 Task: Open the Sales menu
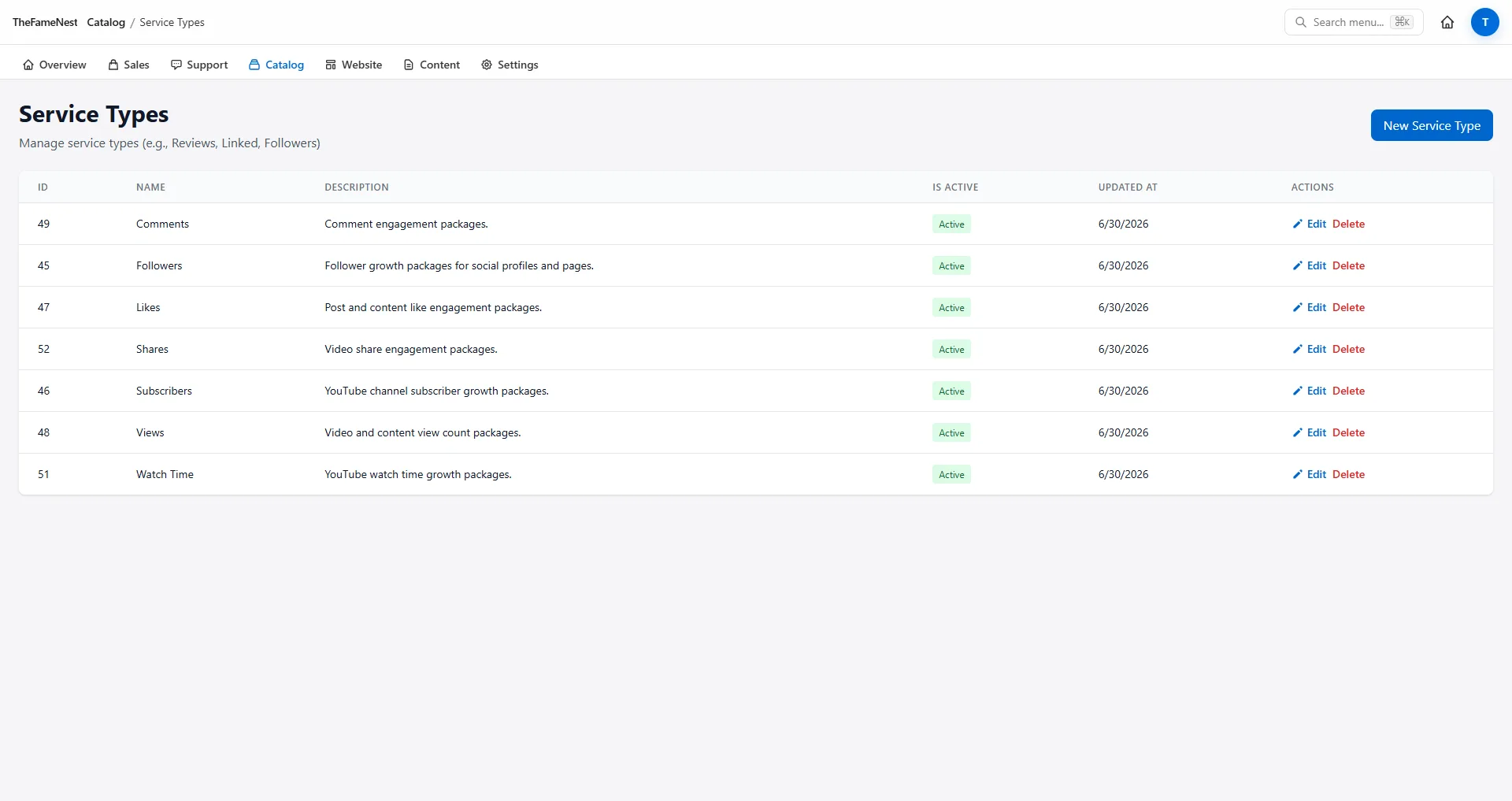[x=128, y=65]
